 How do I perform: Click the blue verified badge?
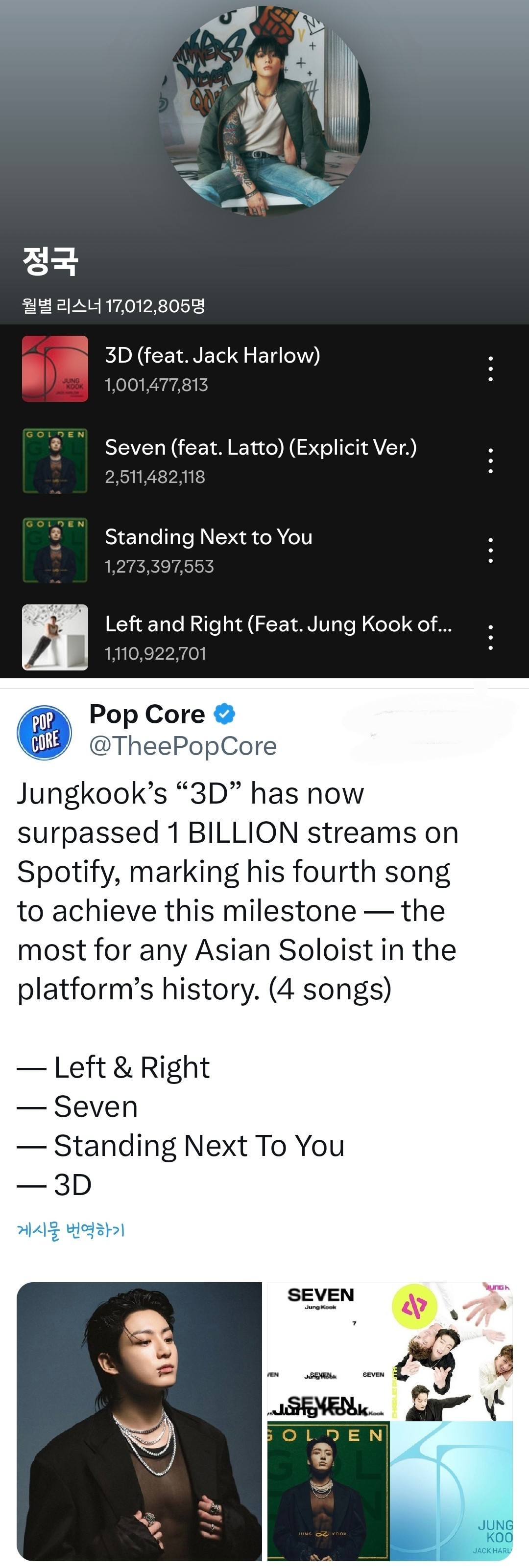coord(225,714)
